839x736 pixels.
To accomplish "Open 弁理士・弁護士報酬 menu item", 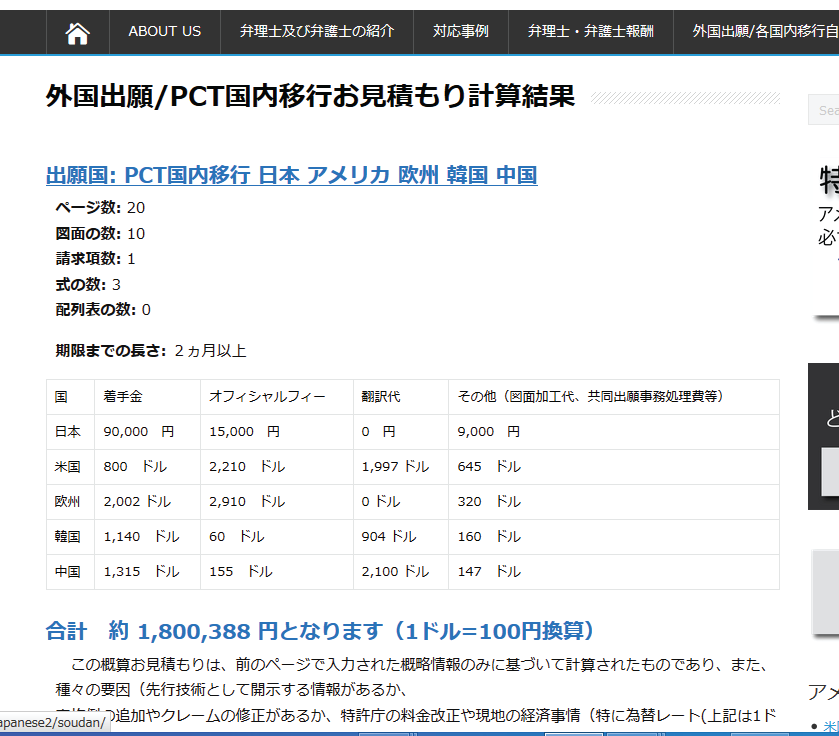I will click(x=591, y=32).
